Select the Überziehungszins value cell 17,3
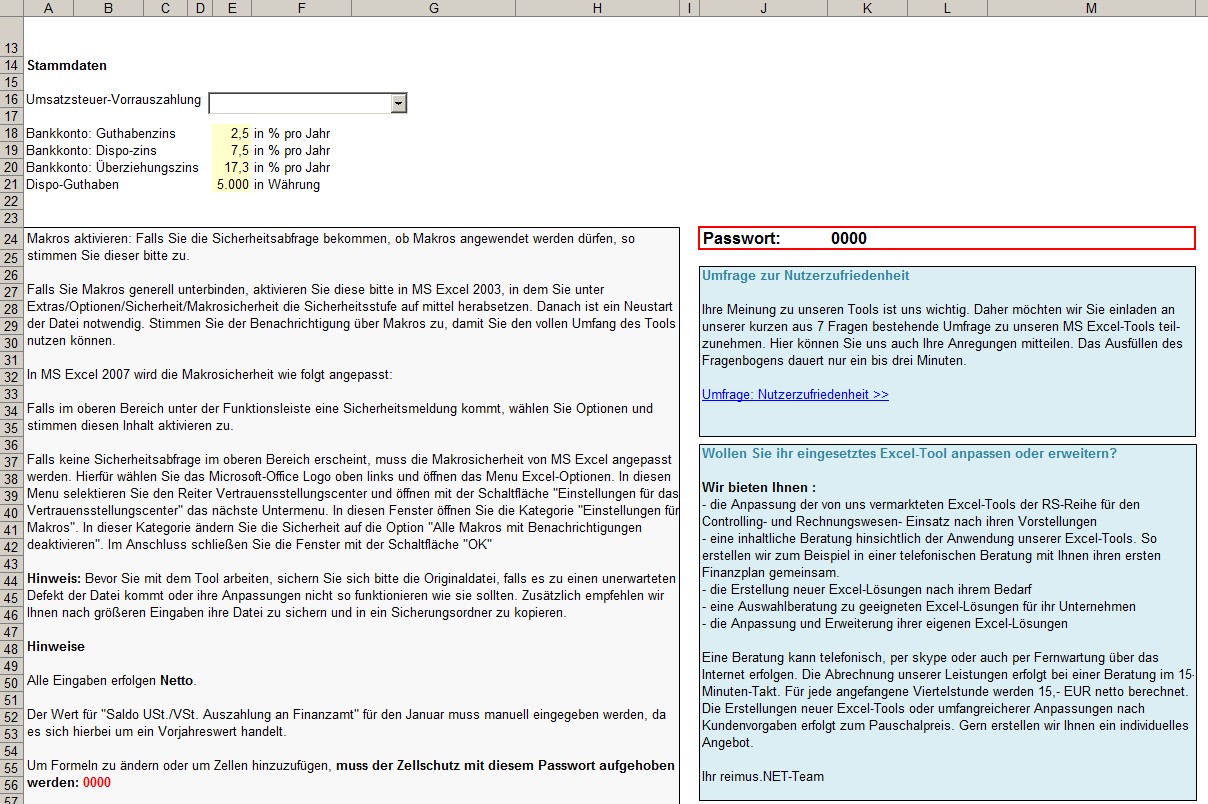The width and height of the screenshot is (1208, 804). coord(231,168)
